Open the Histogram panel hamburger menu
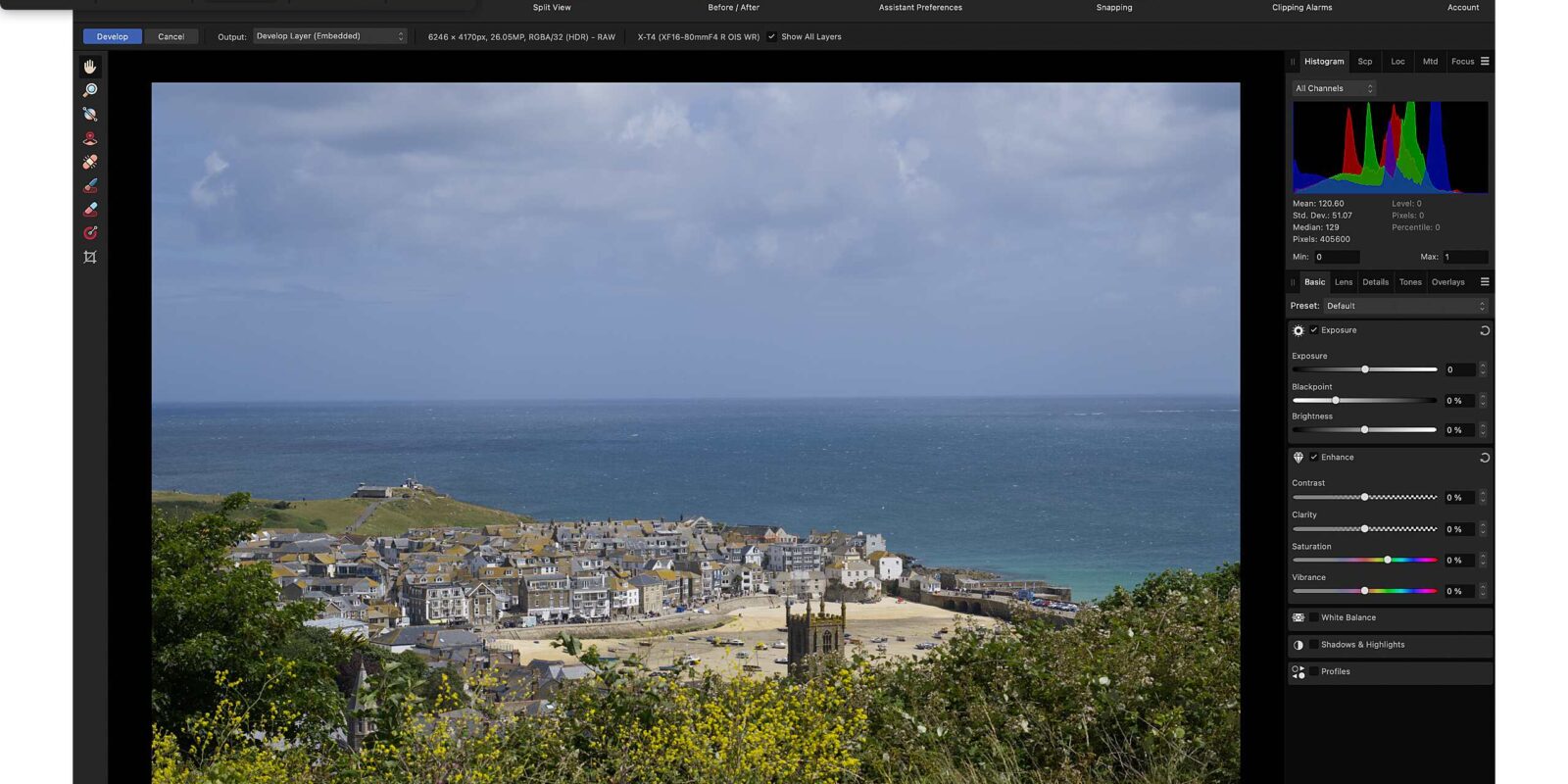The height and width of the screenshot is (784, 1568). pyautogui.click(x=1485, y=62)
